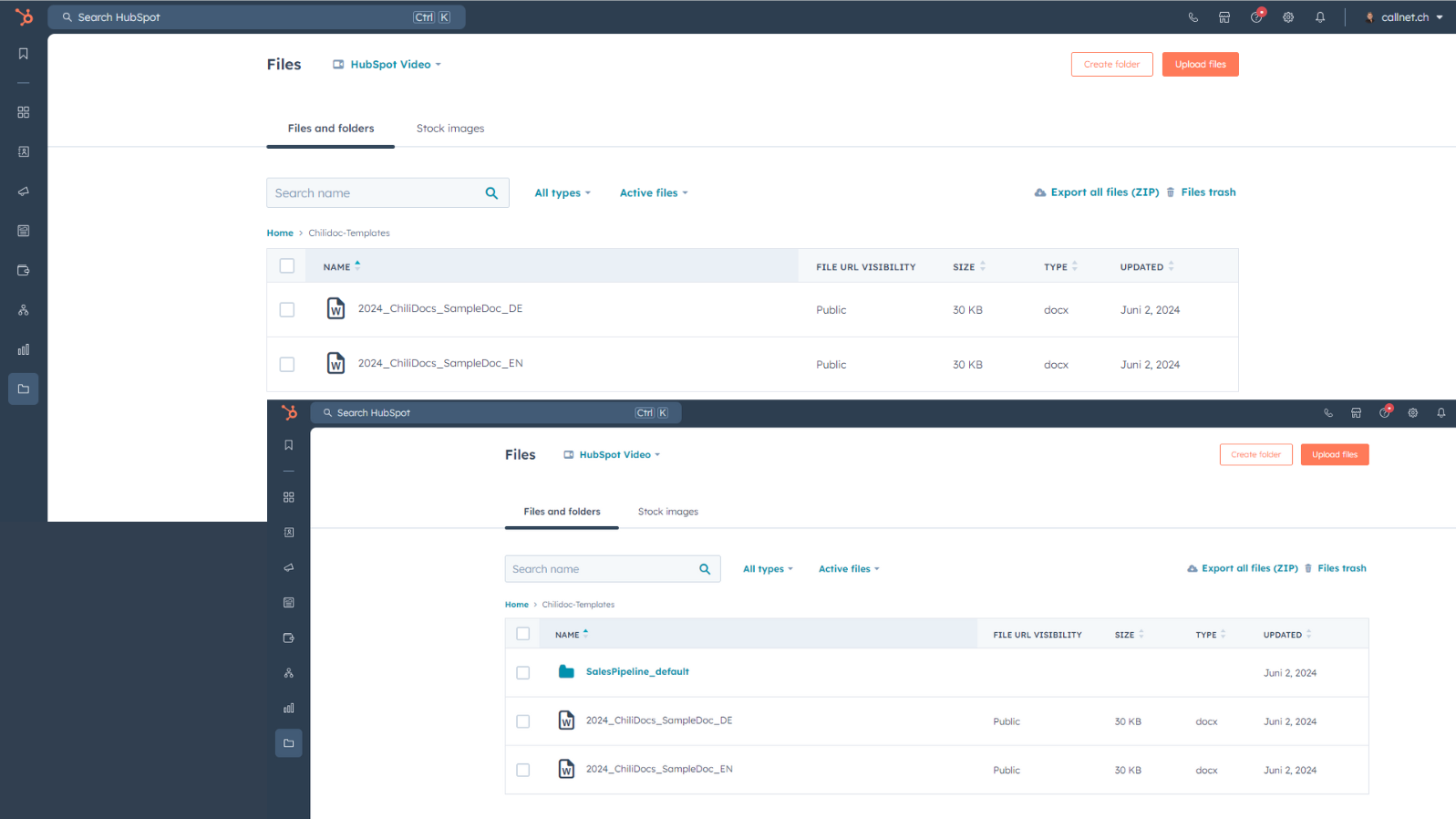Tick the select-all checkbox in the lower window table header
Image resolution: width=1456 pixels, height=819 pixels.
[x=523, y=634]
